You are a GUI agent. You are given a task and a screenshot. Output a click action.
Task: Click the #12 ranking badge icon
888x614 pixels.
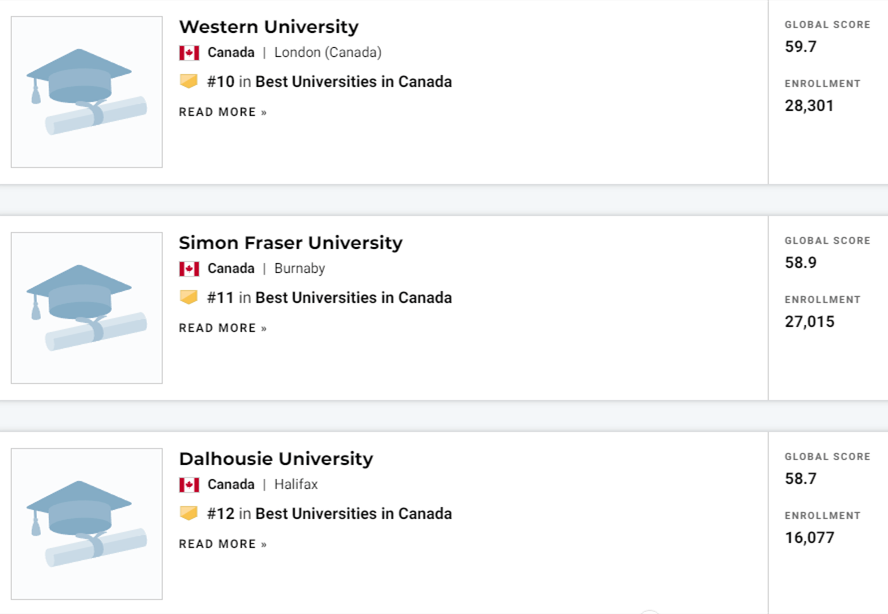tap(188, 514)
